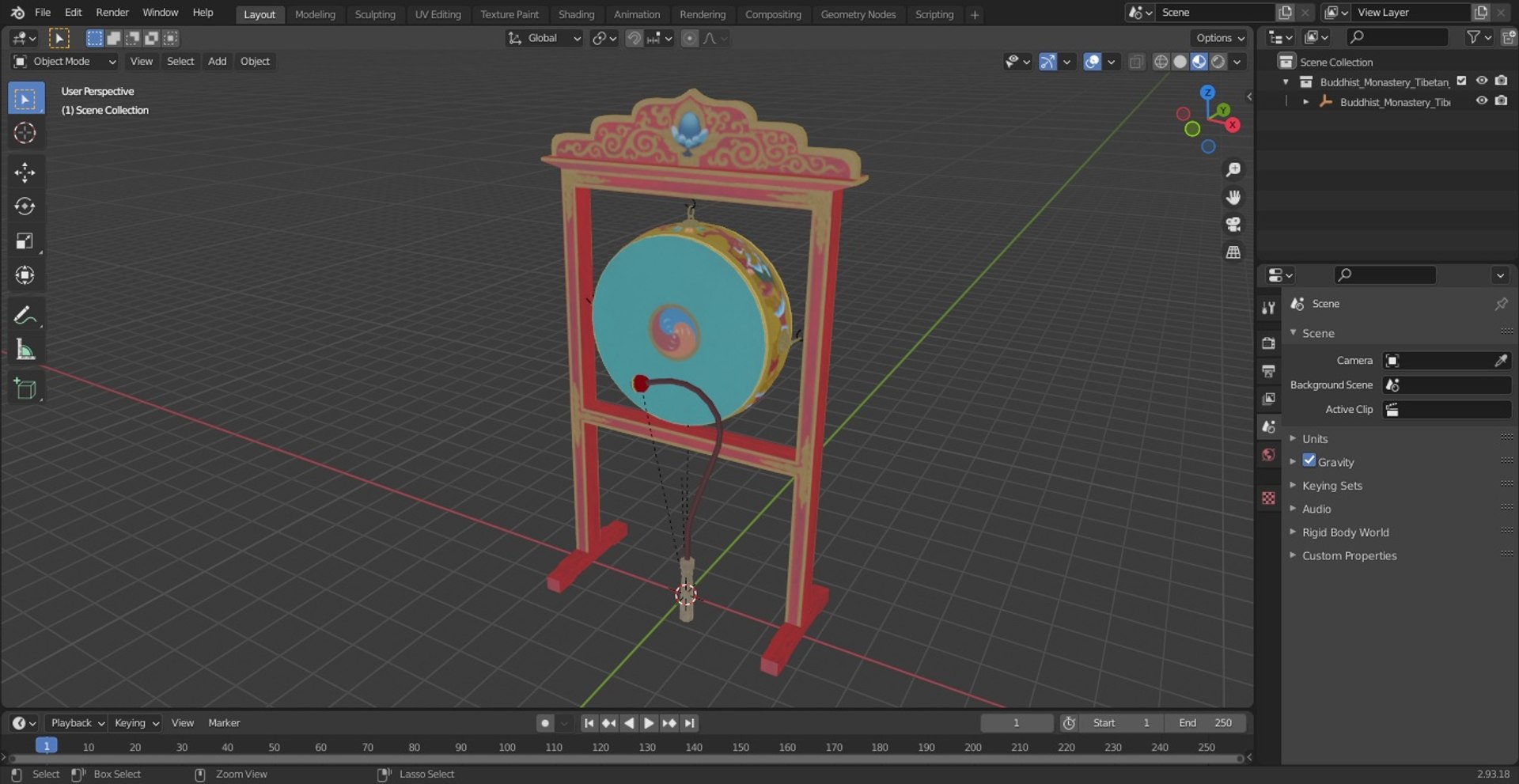Click the outliner search field
This screenshot has height=784, width=1519.
click(1398, 37)
